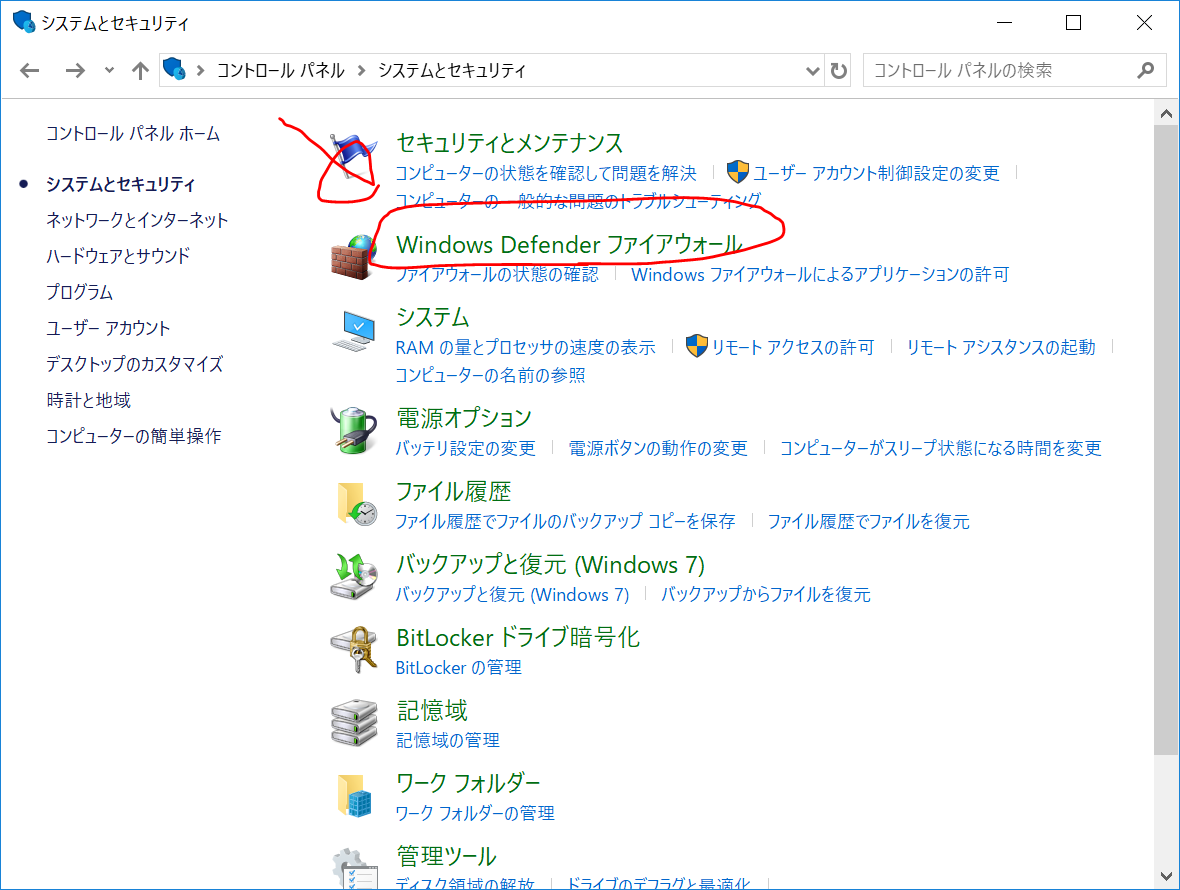Click the refresh button beside address bar
This screenshot has height=890, width=1180.
[839, 71]
